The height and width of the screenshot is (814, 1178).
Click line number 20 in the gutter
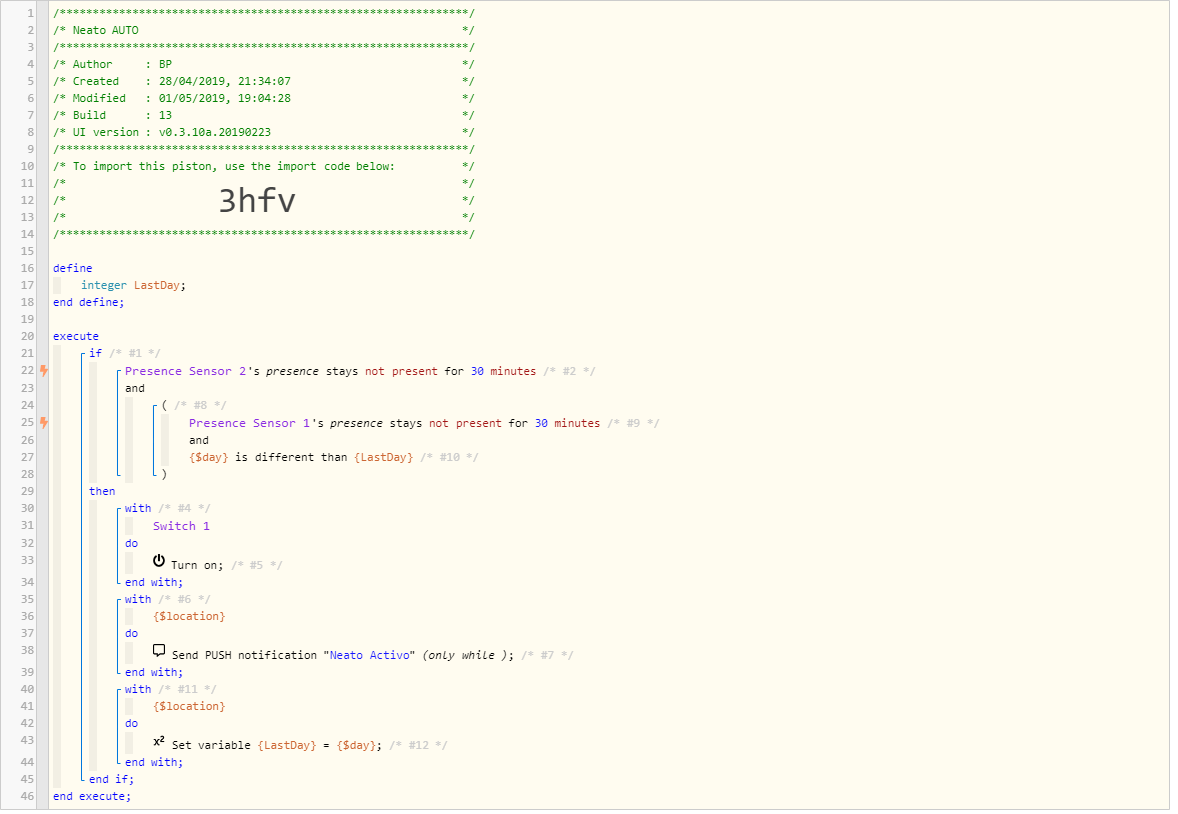click(x=27, y=336)
